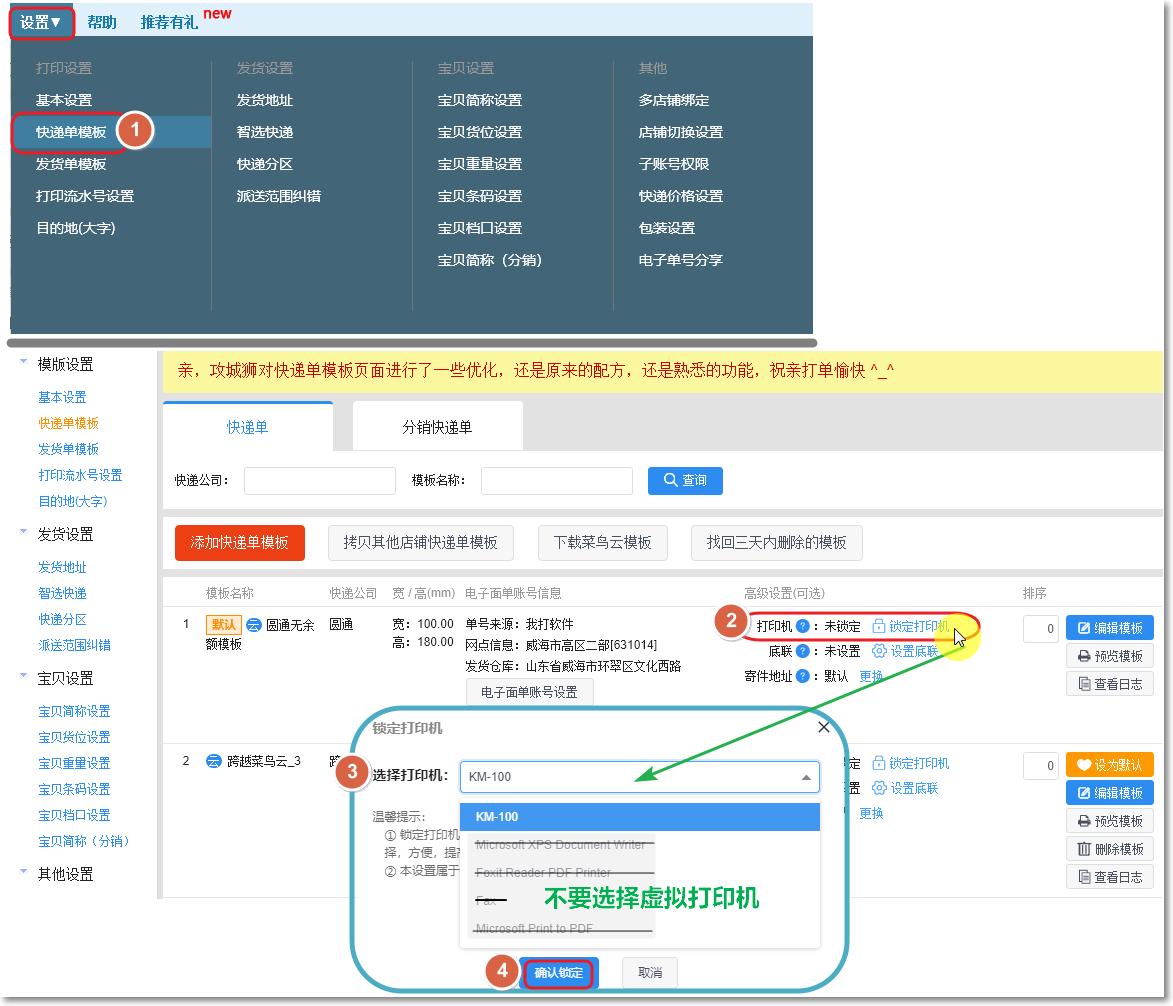Click the printer icon on 预览模板

[x=1086, y=656]
